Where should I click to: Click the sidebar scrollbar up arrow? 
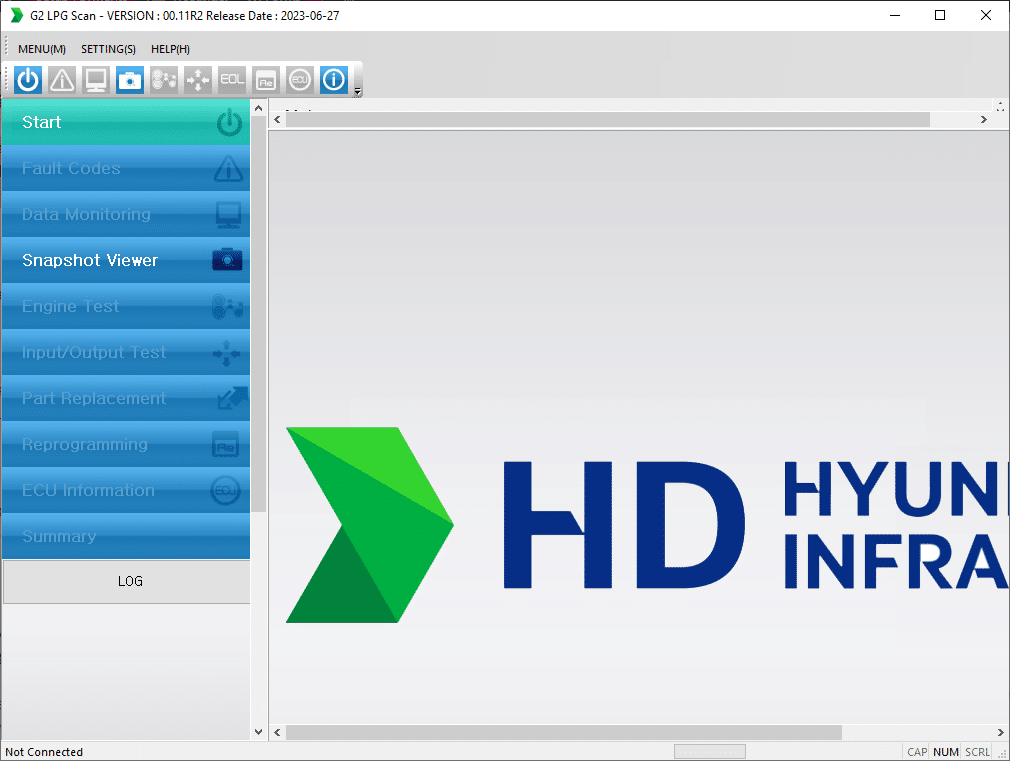click(259, 108)
